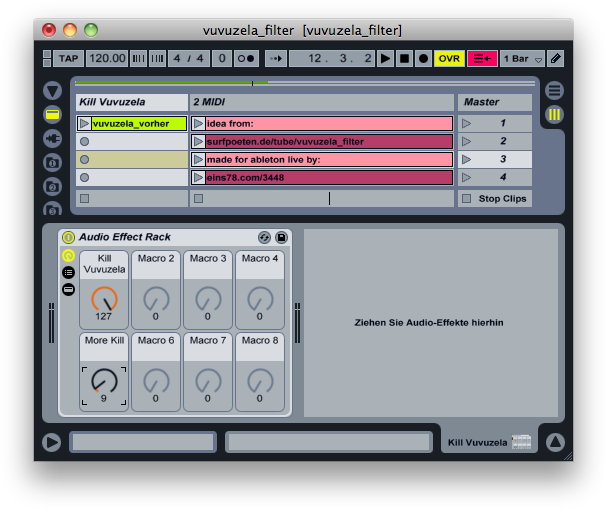The width and height of the screenshot is (606, 509).
Task: Click the 12. 3. 2 position display
Action: point(332,59)
